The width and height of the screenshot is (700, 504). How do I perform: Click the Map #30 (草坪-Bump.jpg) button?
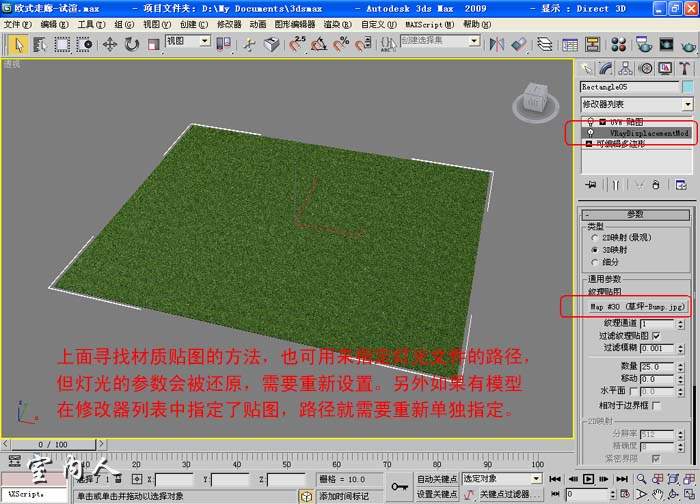point(637,307)
